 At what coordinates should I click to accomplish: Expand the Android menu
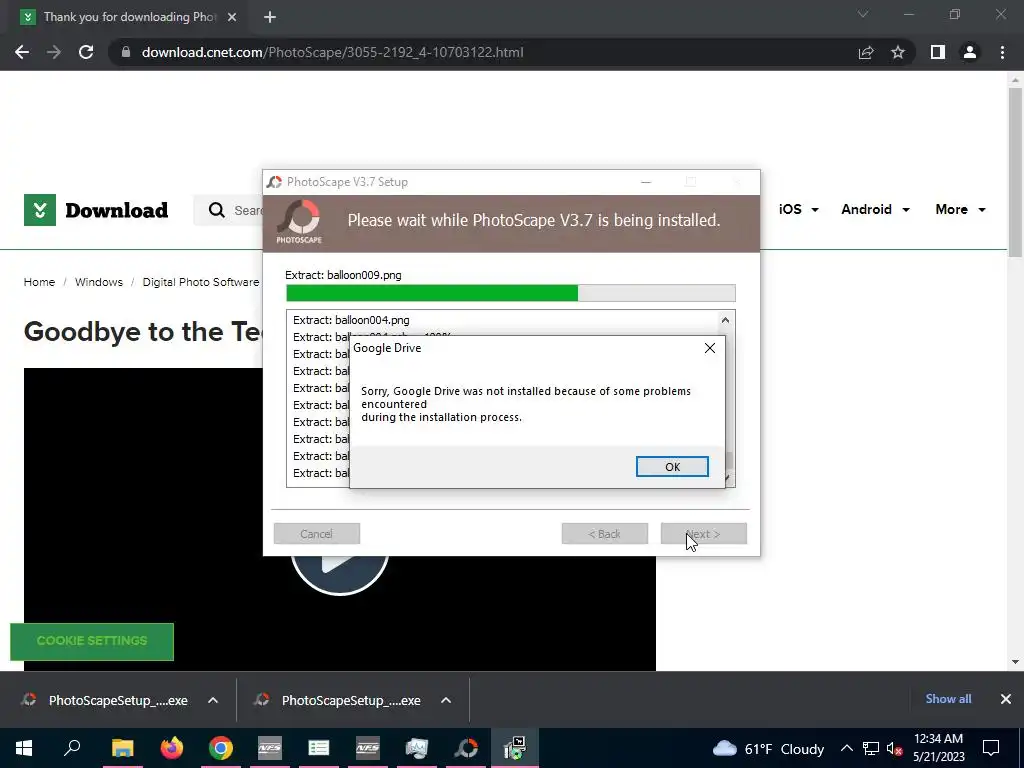[875, 209]
